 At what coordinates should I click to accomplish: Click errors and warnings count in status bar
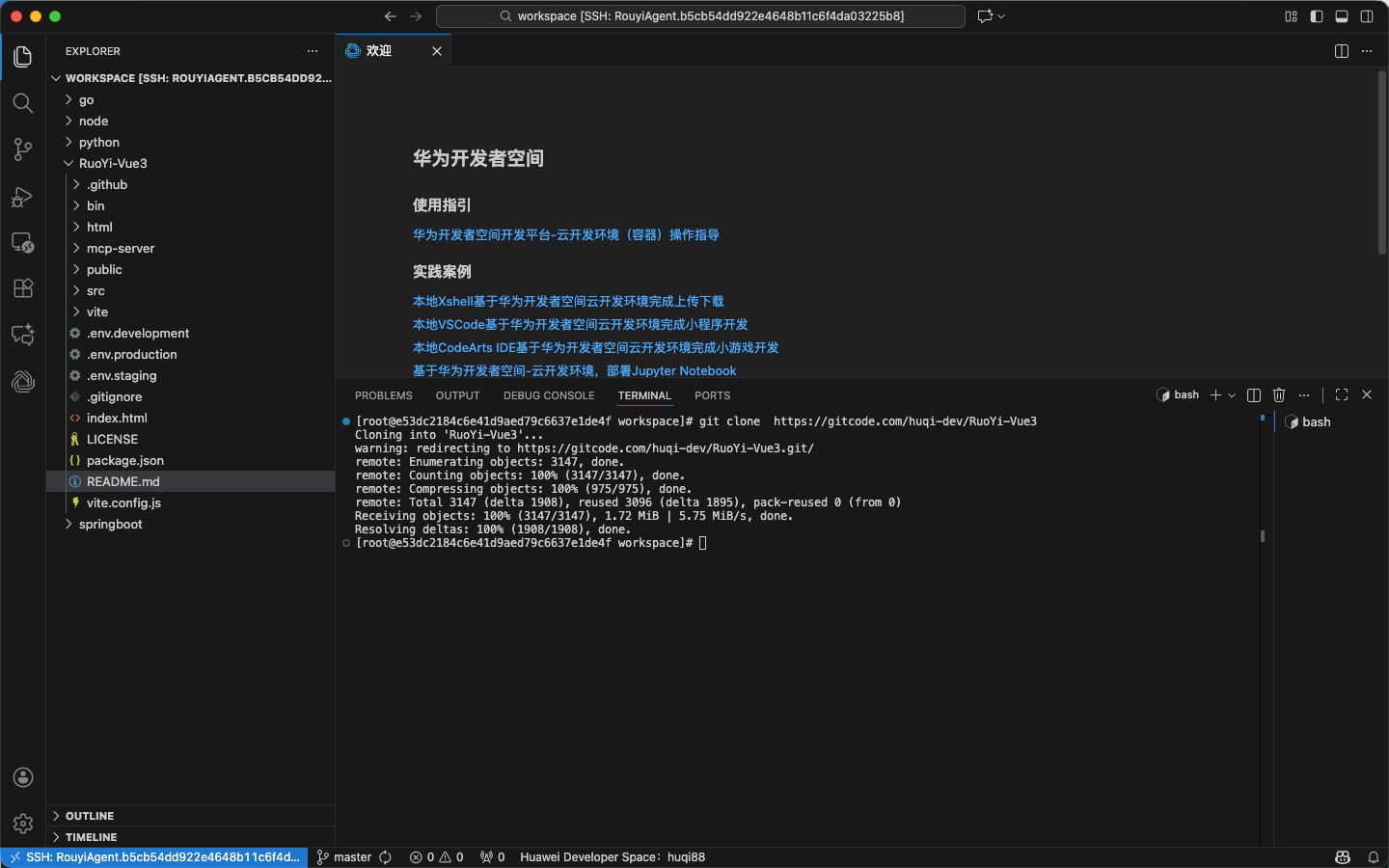tap(436, 857)
